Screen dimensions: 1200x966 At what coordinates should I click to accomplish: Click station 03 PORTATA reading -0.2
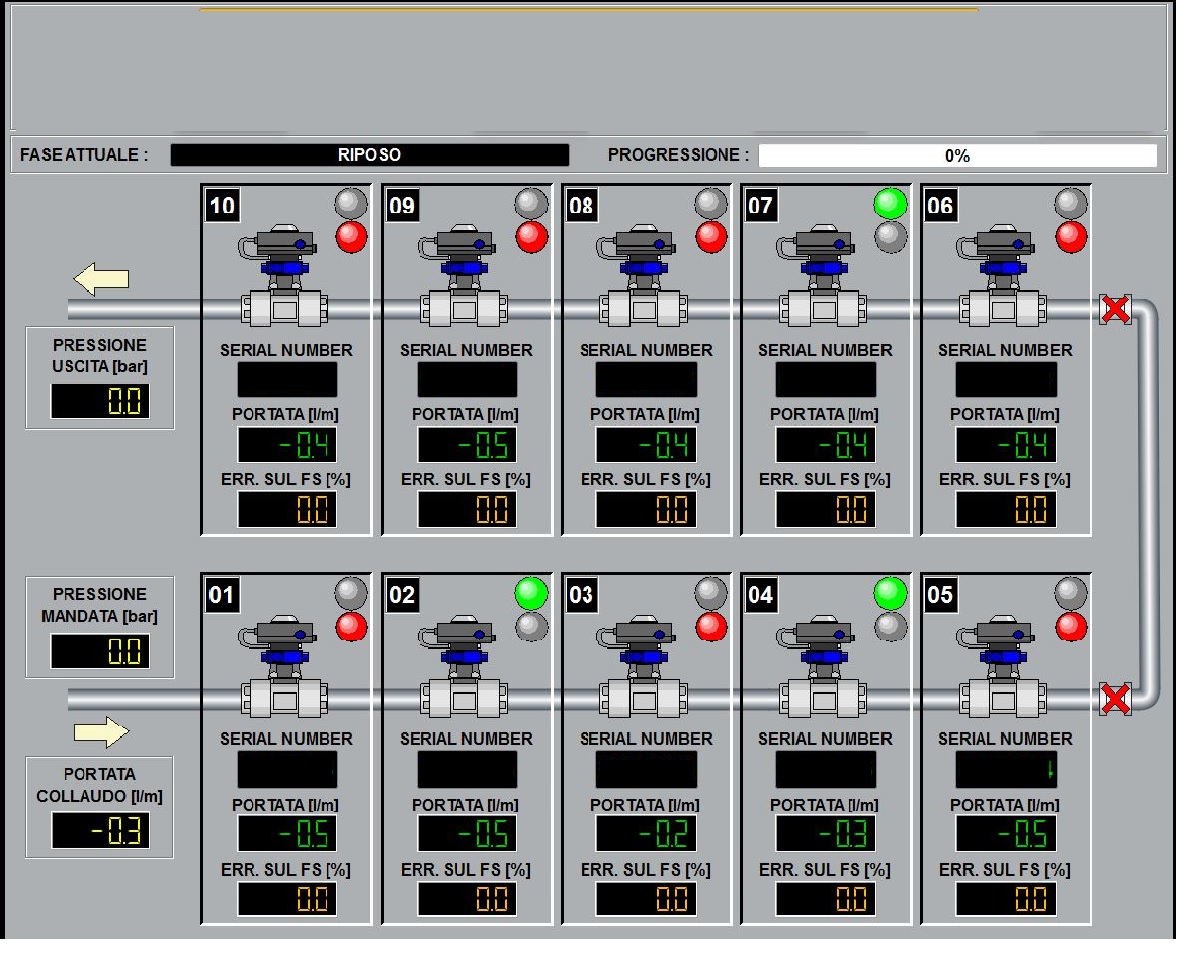click(646, 833)
